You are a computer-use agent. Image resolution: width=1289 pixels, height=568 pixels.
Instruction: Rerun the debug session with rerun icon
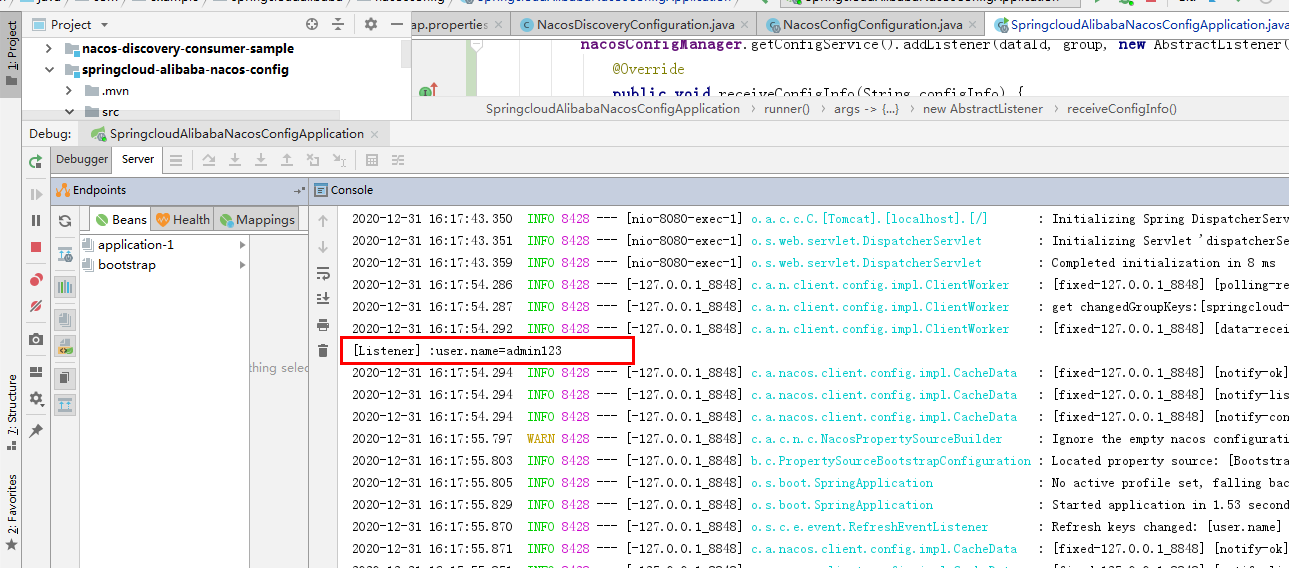click(x=36, y=160)
